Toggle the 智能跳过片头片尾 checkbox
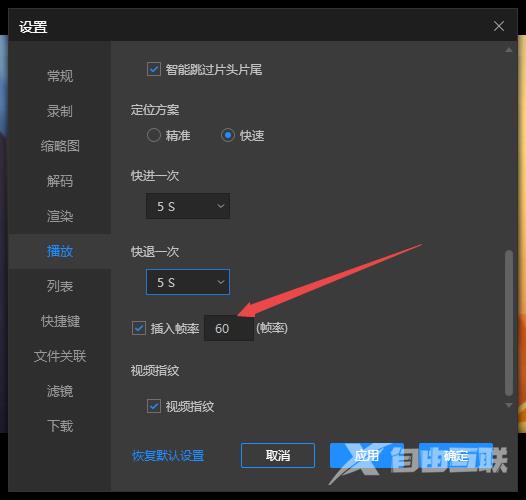This screenshot has width=526, height=500. pyautogui.click(x=154, y=69)
